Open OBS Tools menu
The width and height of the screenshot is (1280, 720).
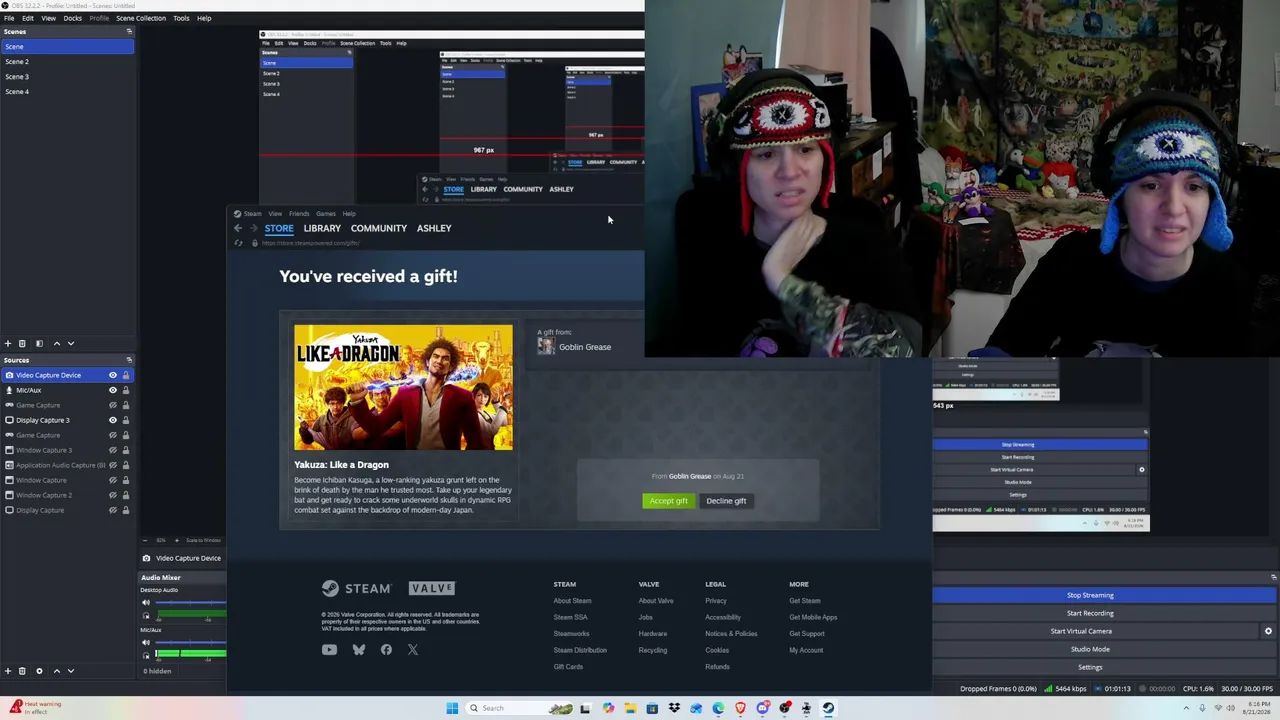181,18
